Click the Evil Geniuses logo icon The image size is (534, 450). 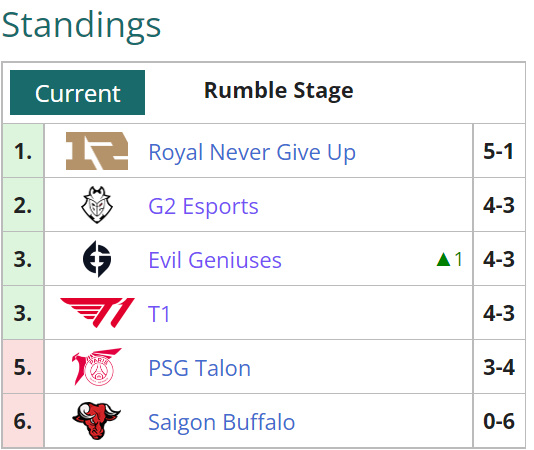pos(97,259)
